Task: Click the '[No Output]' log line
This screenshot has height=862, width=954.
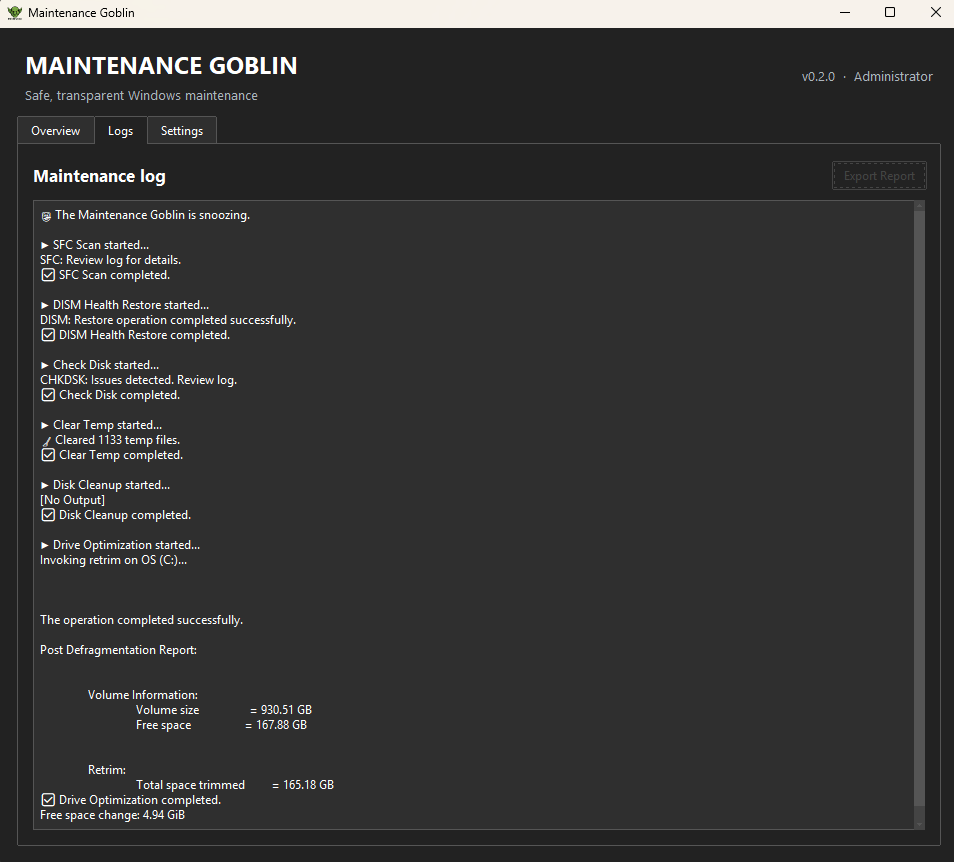Action: 72,500
